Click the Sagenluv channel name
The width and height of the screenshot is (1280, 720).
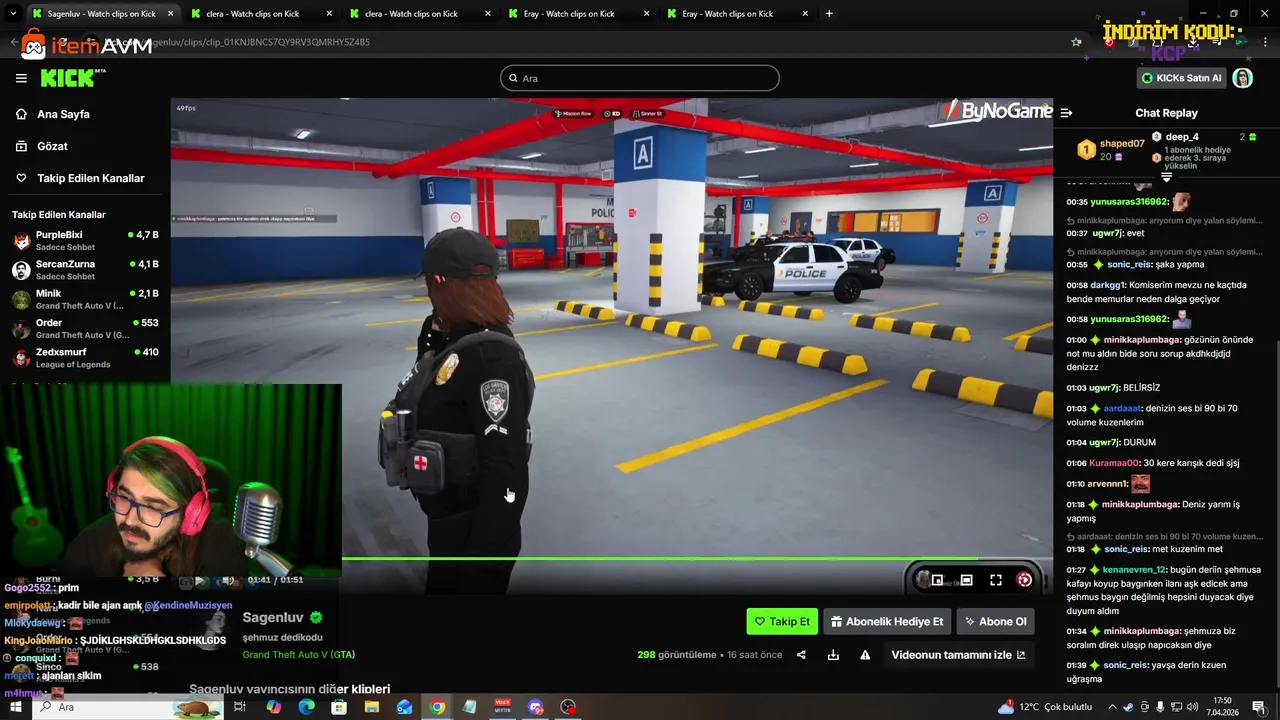point(273,618)
